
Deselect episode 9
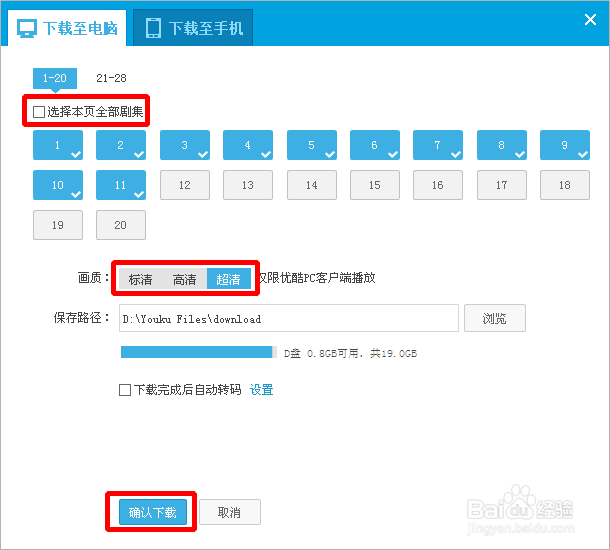pos(565,145)
